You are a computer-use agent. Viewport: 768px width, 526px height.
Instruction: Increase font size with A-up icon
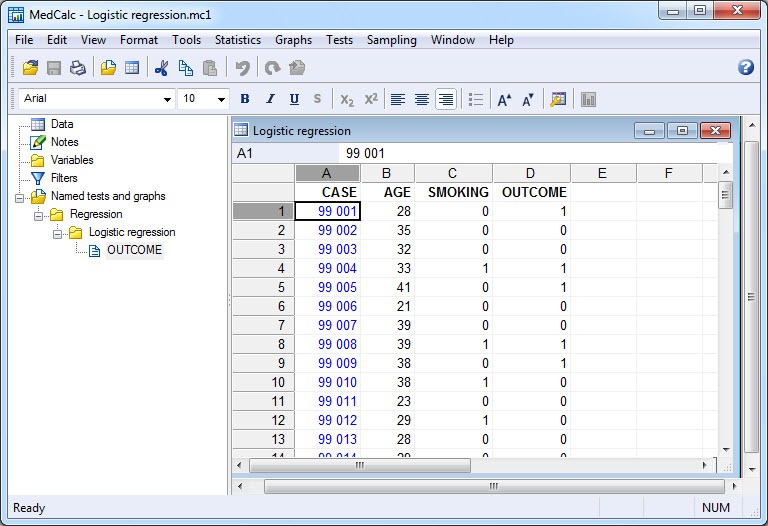pos(504,99)
